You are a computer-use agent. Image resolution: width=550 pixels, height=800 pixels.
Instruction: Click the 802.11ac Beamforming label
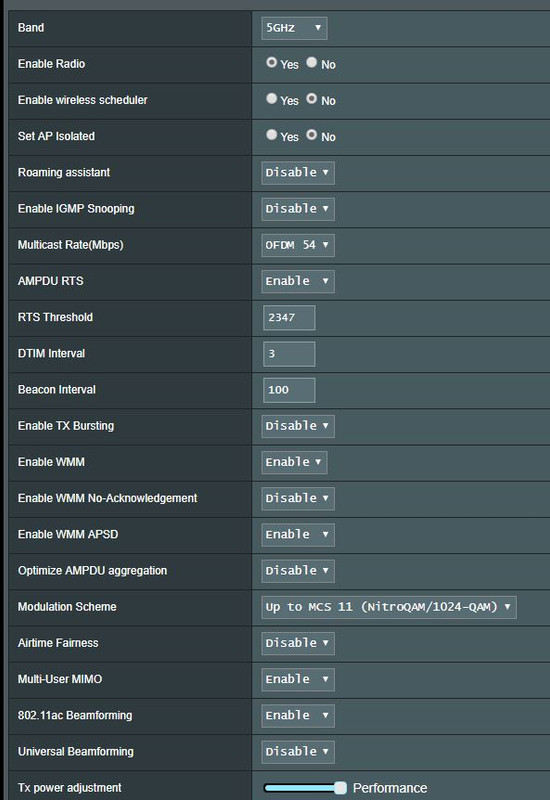click(75, 716)
